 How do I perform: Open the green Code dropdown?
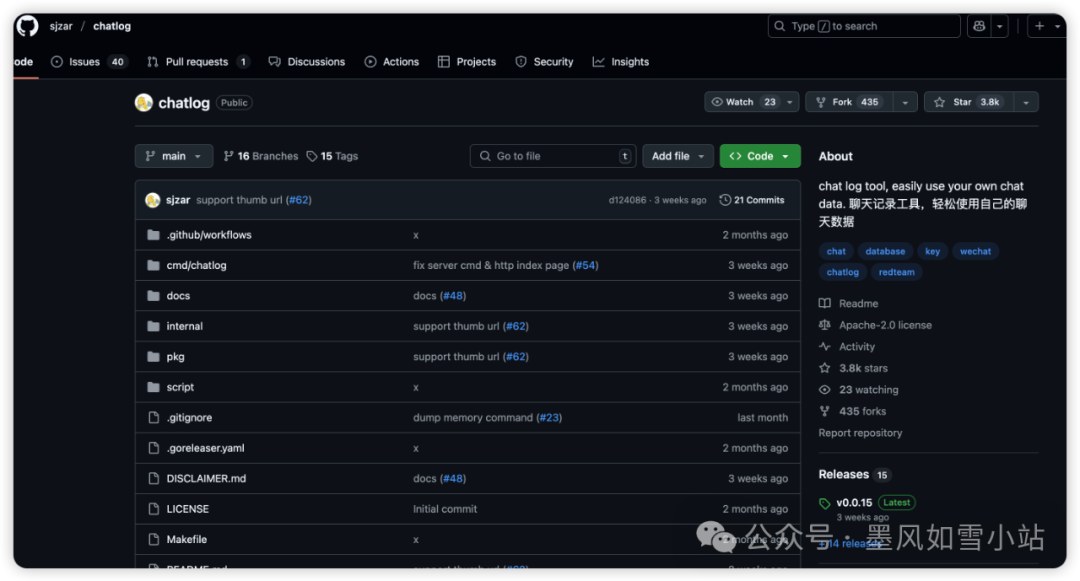pyautogui.click(x=760, y=156)
